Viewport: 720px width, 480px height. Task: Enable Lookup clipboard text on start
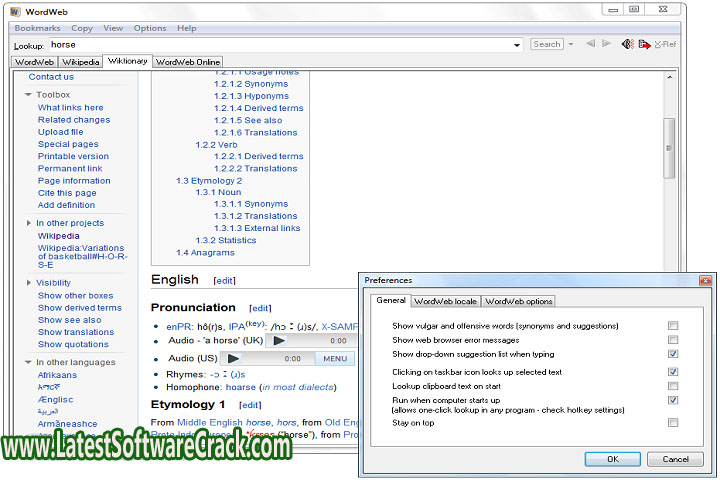[673, 386]
